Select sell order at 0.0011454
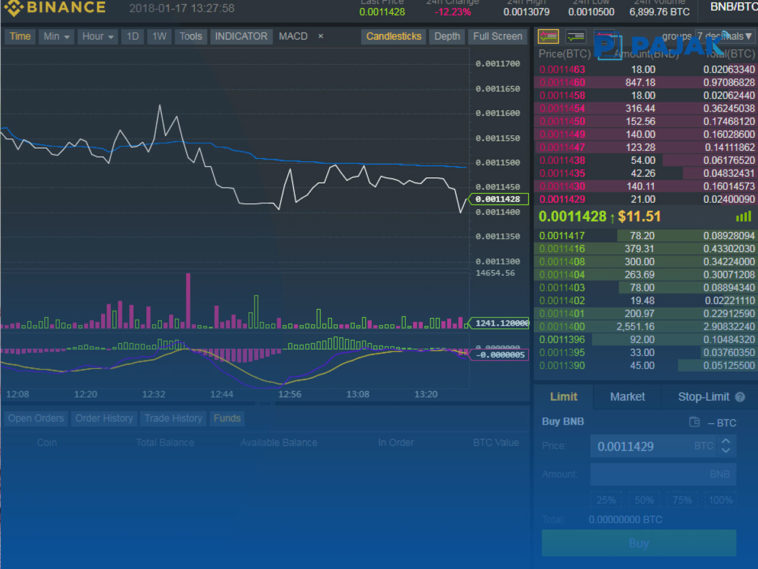Image resolution: width=758 pixels, height=569 pixels. tap(646, 108)
